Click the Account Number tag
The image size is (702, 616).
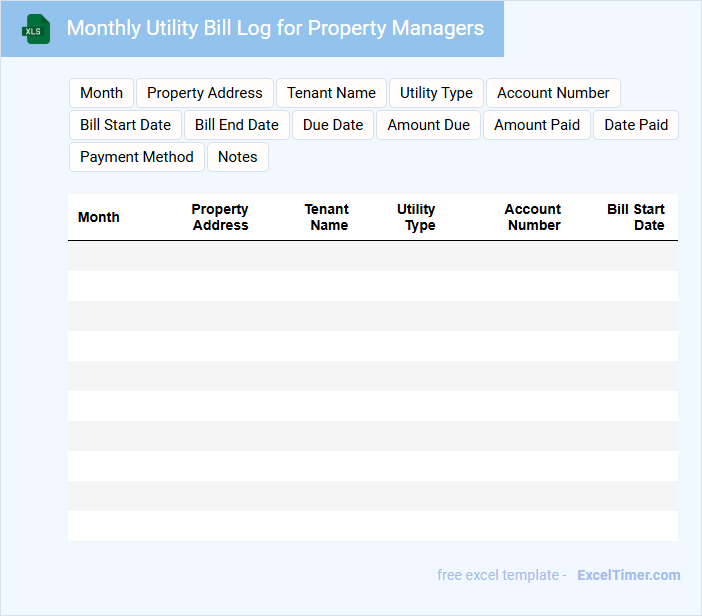tap(553, 93)
